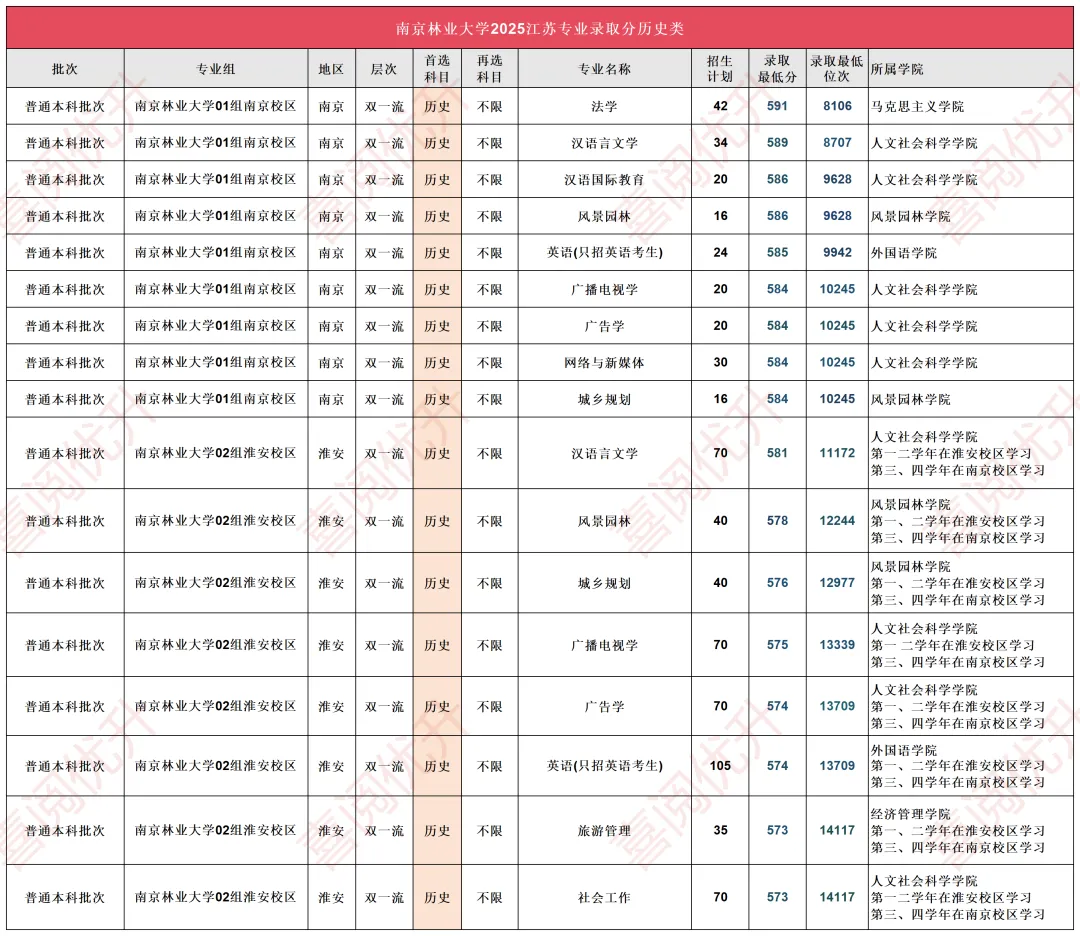The image size is (1080, 936).
Task: Click the 层次 column header
Action: click(x=384, y=69)
